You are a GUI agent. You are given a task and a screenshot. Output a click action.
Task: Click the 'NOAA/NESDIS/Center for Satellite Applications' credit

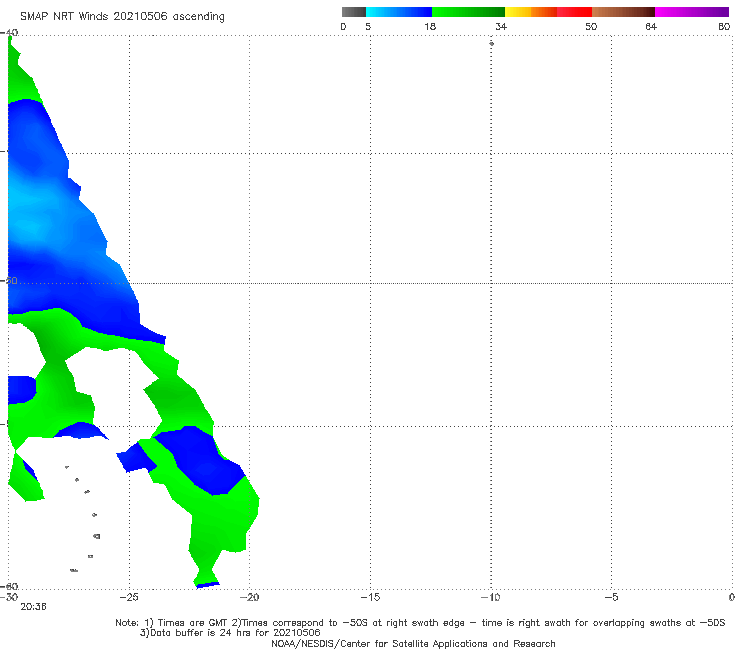(x=413, y=643)
